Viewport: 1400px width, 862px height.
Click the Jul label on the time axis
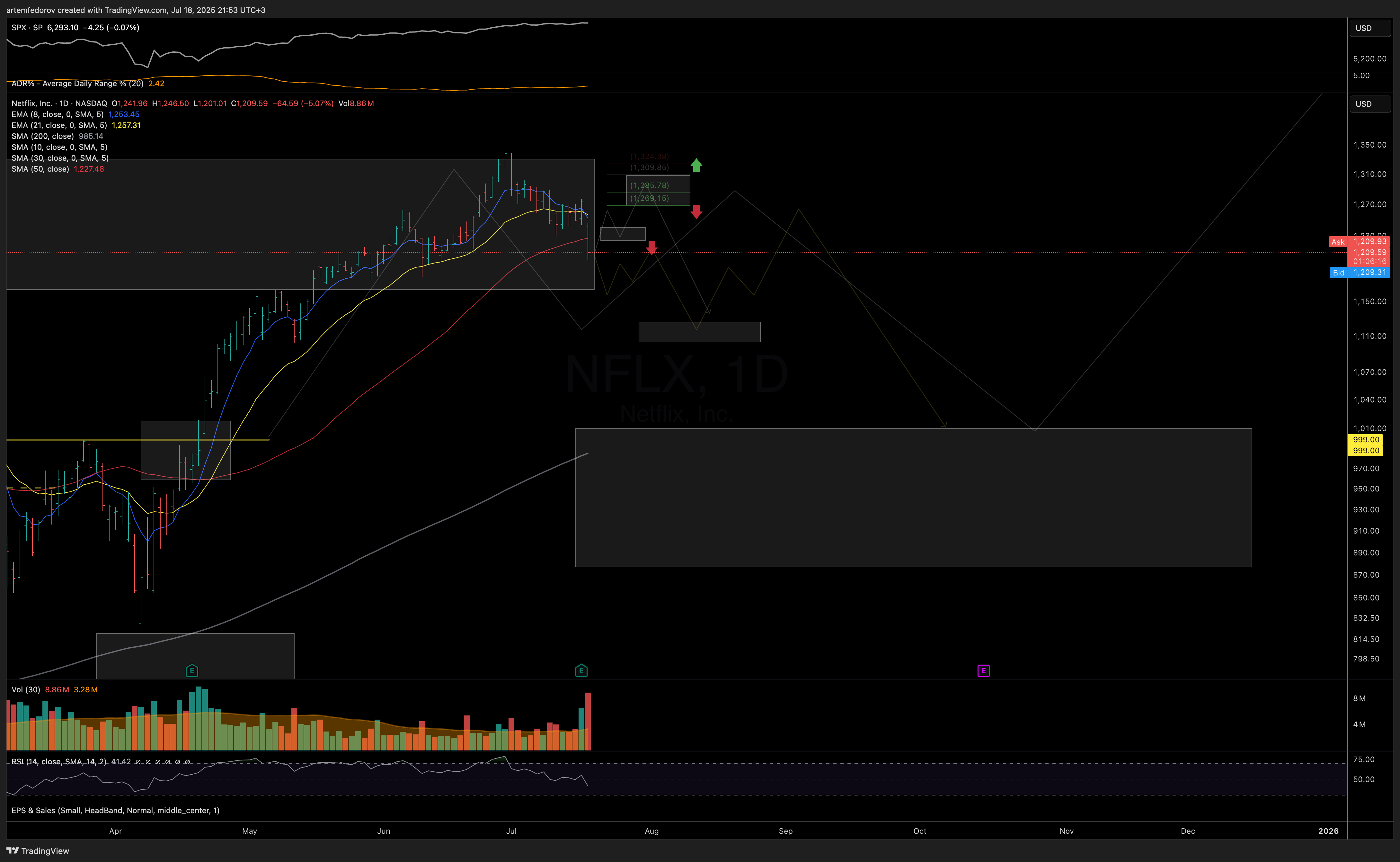tap(511, 831)
